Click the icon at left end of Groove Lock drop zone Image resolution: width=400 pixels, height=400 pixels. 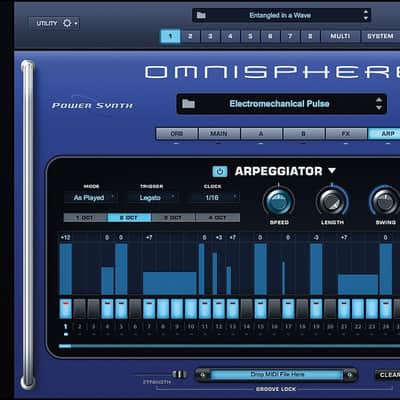pyautogui.click(x=203, y=374)
